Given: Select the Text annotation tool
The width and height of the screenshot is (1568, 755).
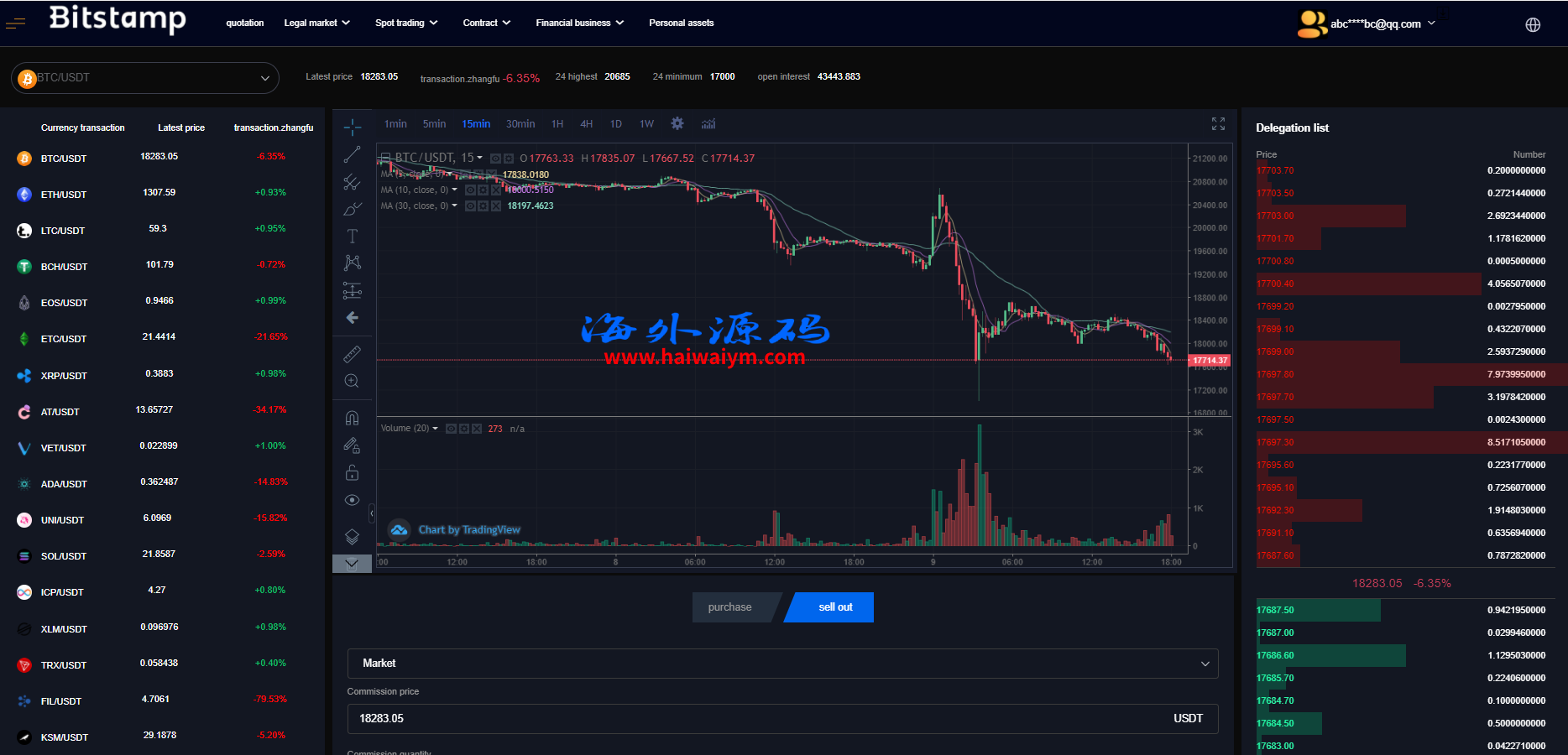Looking at the screenshot, I should coord(352,236).
